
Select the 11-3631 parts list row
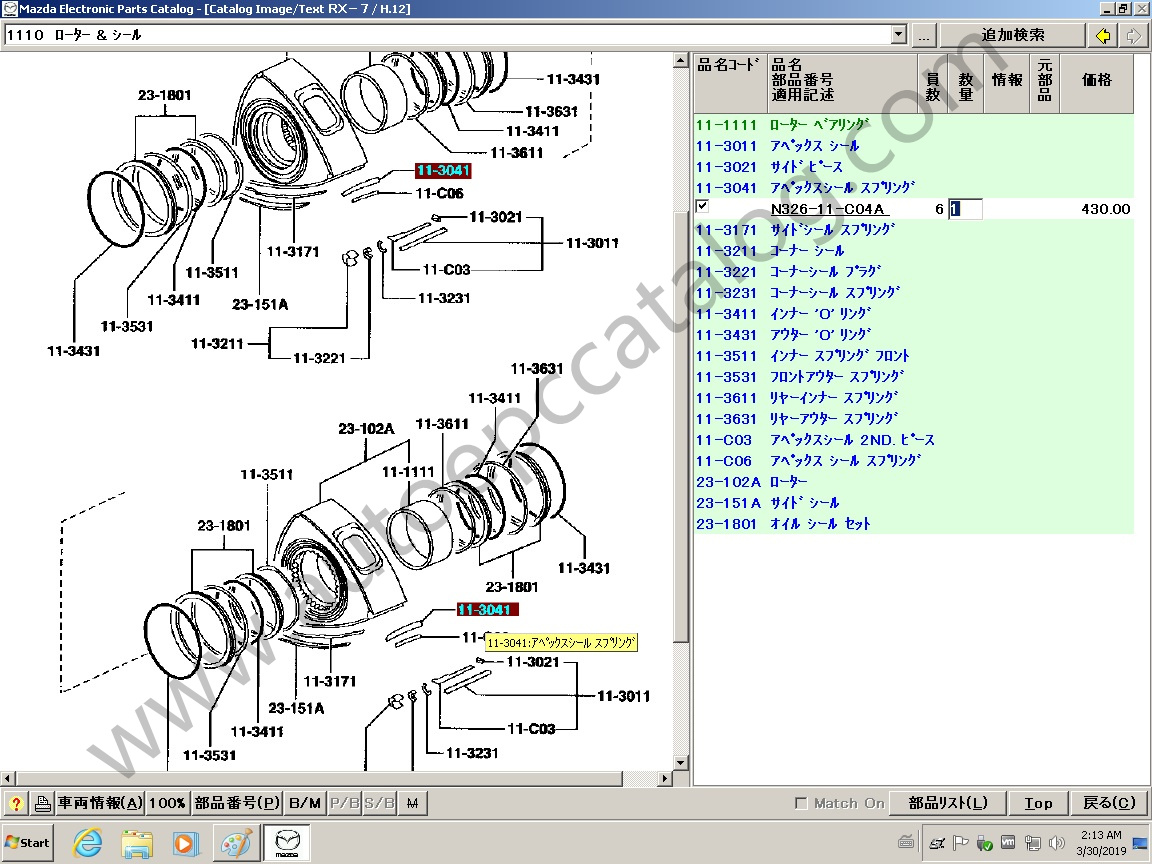[x=913, y=419]
